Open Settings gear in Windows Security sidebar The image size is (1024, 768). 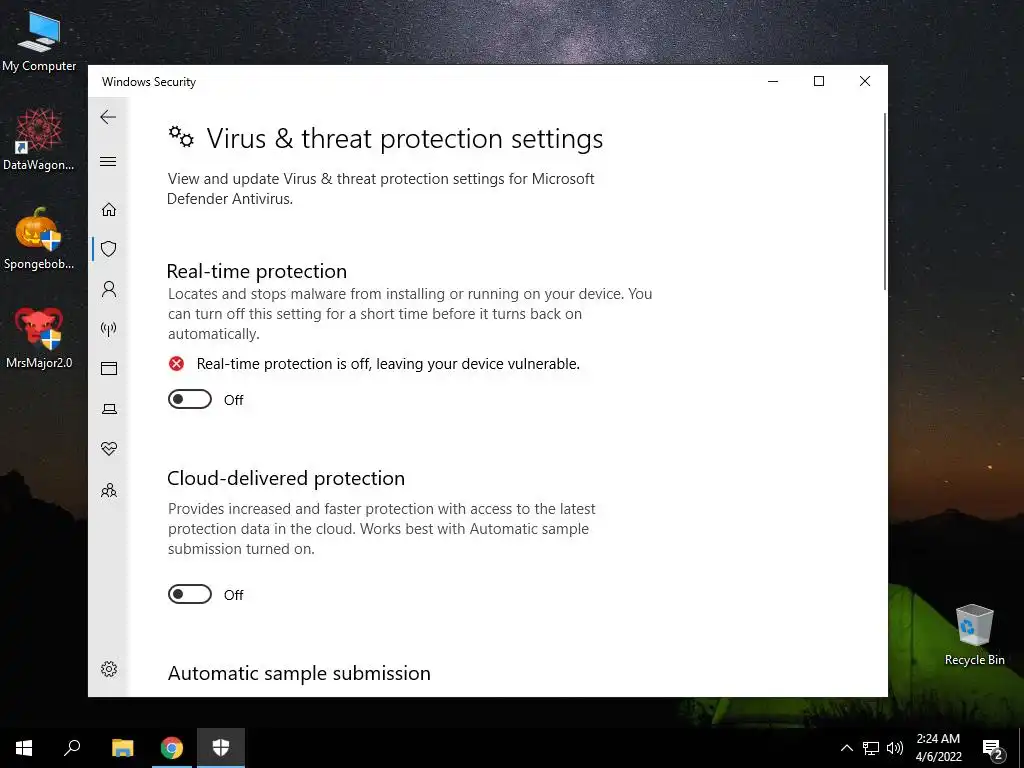coord(109,669)
